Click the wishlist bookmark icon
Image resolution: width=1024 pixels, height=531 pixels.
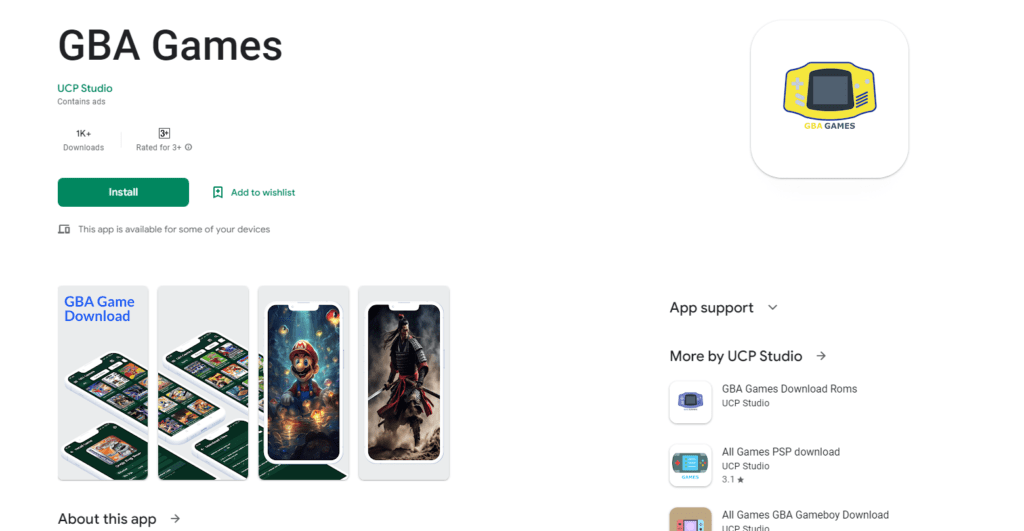217,192
